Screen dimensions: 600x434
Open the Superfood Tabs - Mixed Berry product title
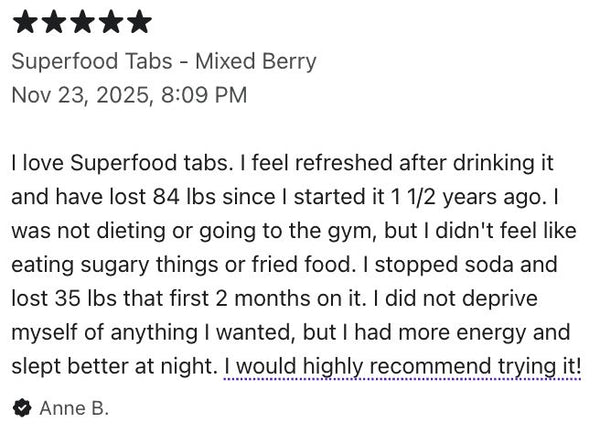click(163, 61)
